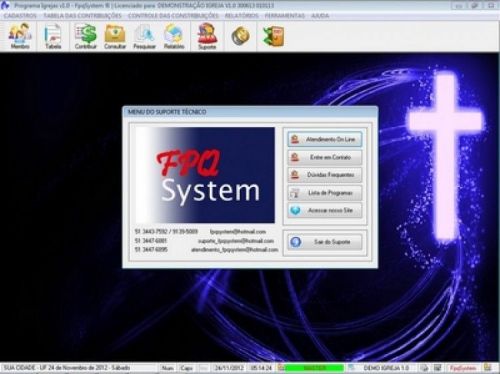The image size is (500, 374).
Task: Click the exit door toolbar icon
Action: click(274, 36)
